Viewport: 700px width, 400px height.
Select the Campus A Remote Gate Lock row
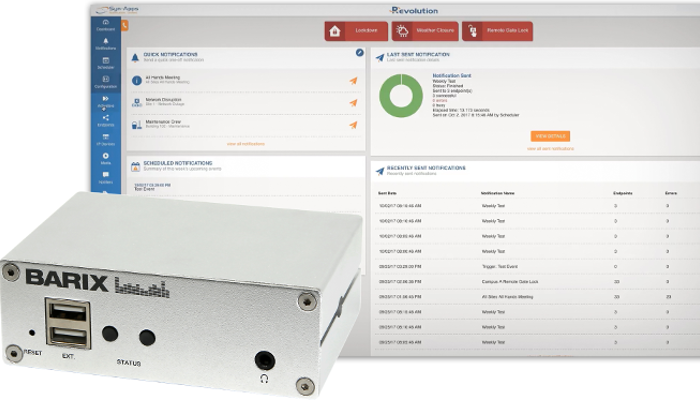click(x=536, y=282)
